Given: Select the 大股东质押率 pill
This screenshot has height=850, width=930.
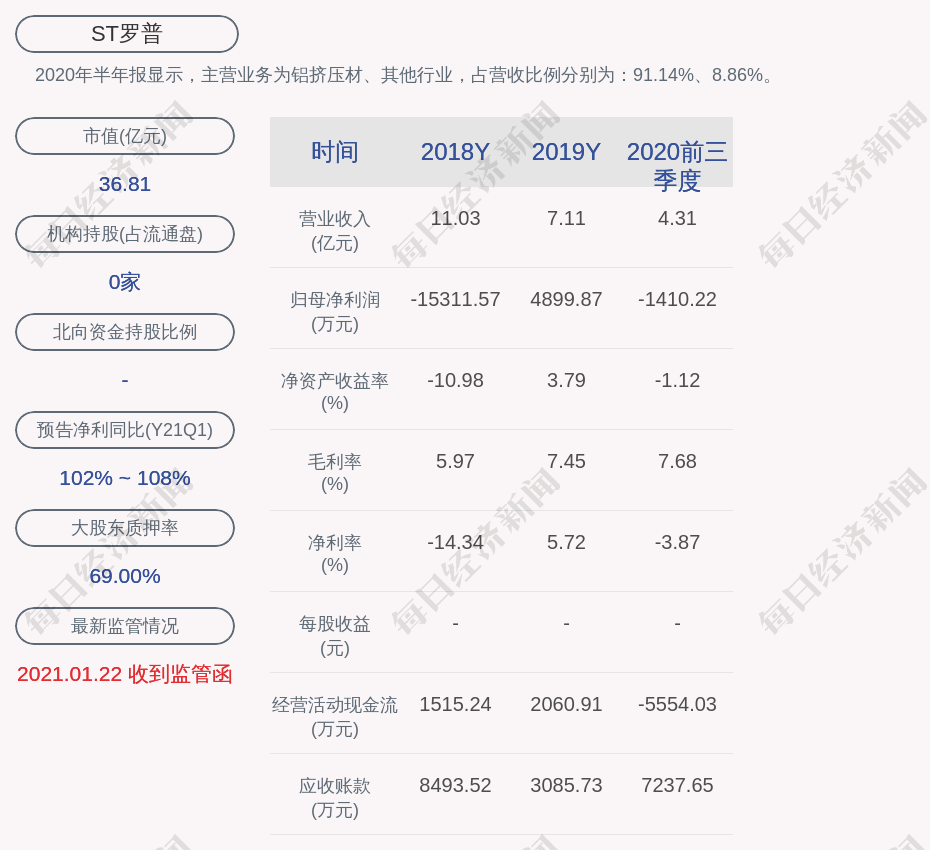Looking at the screenshot, I should click(125, 527).
